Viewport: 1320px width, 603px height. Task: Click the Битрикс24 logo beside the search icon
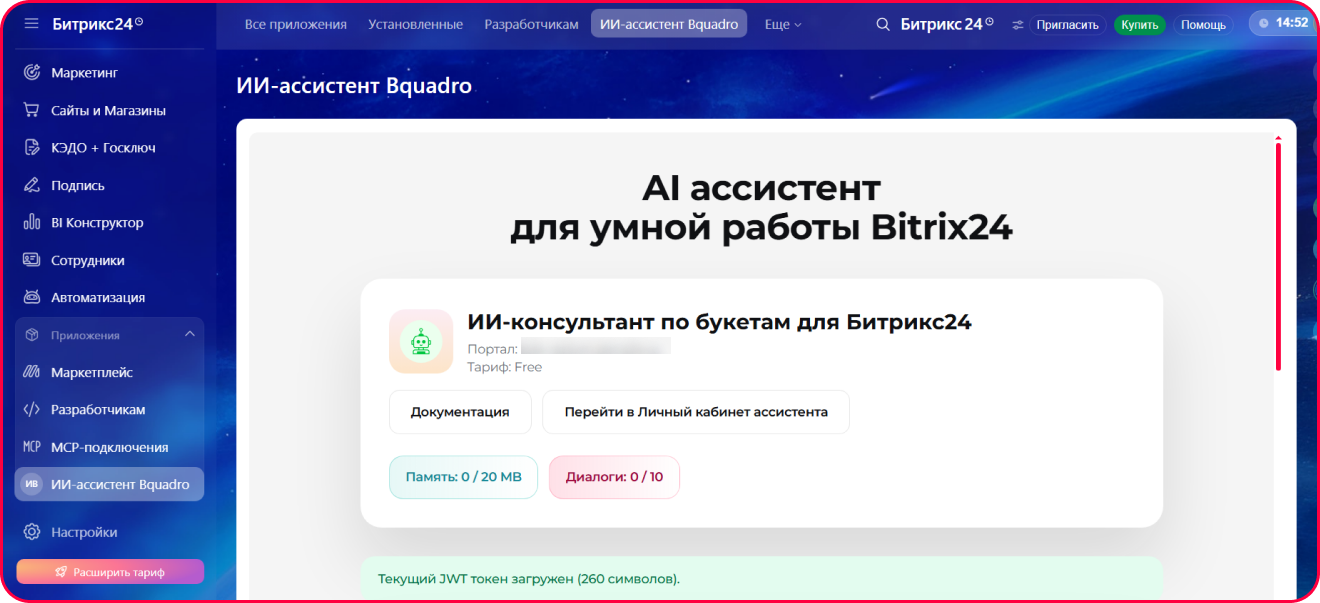pyautogui.click(x=948, y=24)
